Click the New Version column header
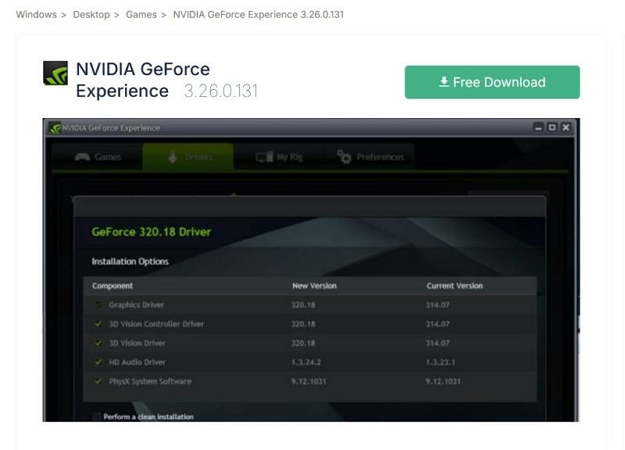Viewport: 625px width, 450px height. [314, 286]
